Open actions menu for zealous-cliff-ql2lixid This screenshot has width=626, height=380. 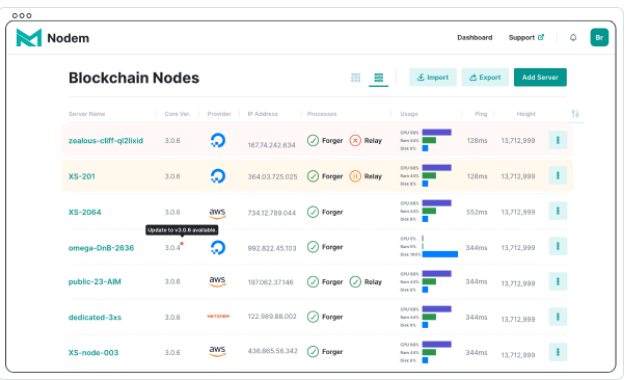tap(558, 140)
